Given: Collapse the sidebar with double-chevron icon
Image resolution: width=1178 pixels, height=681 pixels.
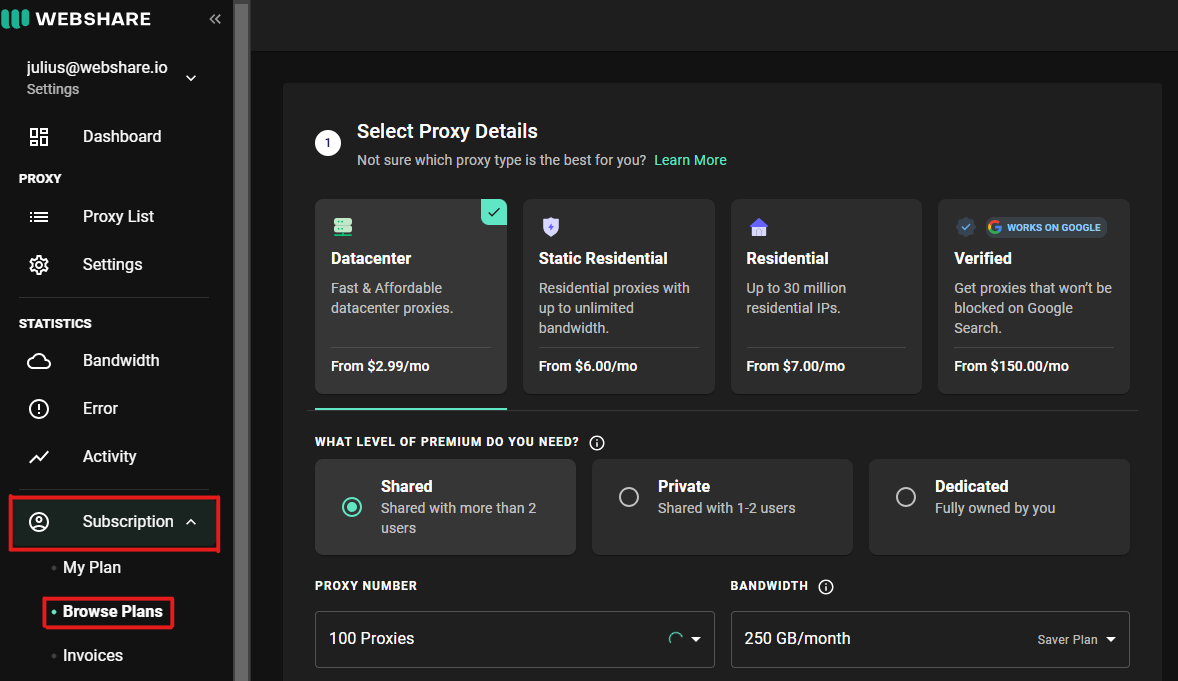Looking at the screenshot, I should point(215,19).
